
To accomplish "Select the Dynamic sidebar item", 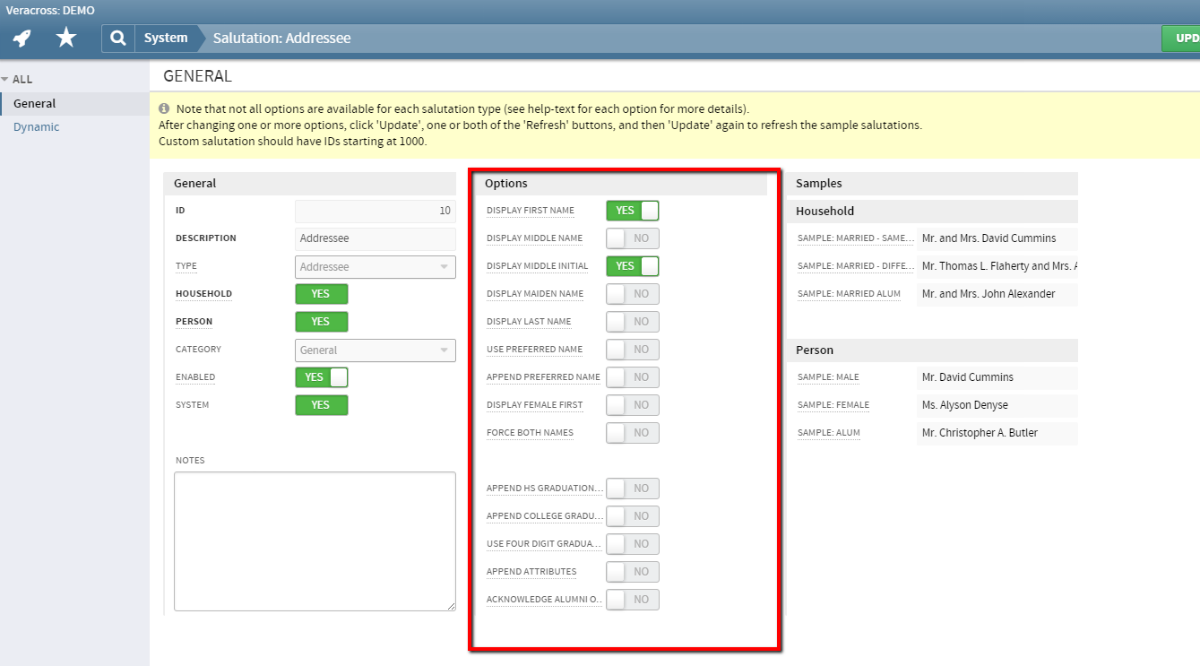I will pos(36,127).
